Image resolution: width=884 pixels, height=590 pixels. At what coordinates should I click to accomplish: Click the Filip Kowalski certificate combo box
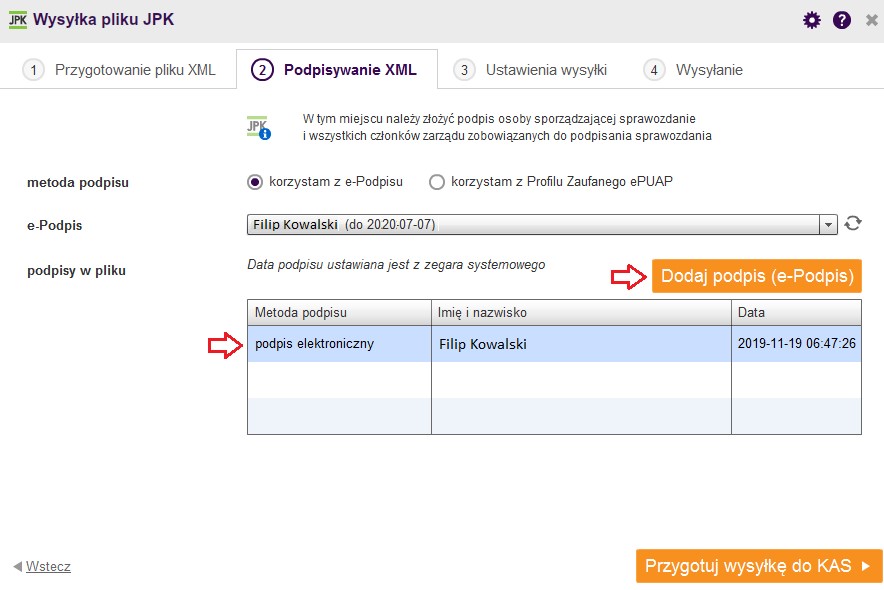[x=542, y=225]
